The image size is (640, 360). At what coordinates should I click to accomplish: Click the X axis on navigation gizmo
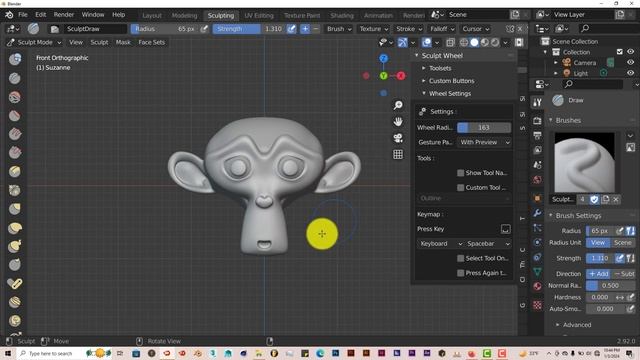(x=401, y=76)
